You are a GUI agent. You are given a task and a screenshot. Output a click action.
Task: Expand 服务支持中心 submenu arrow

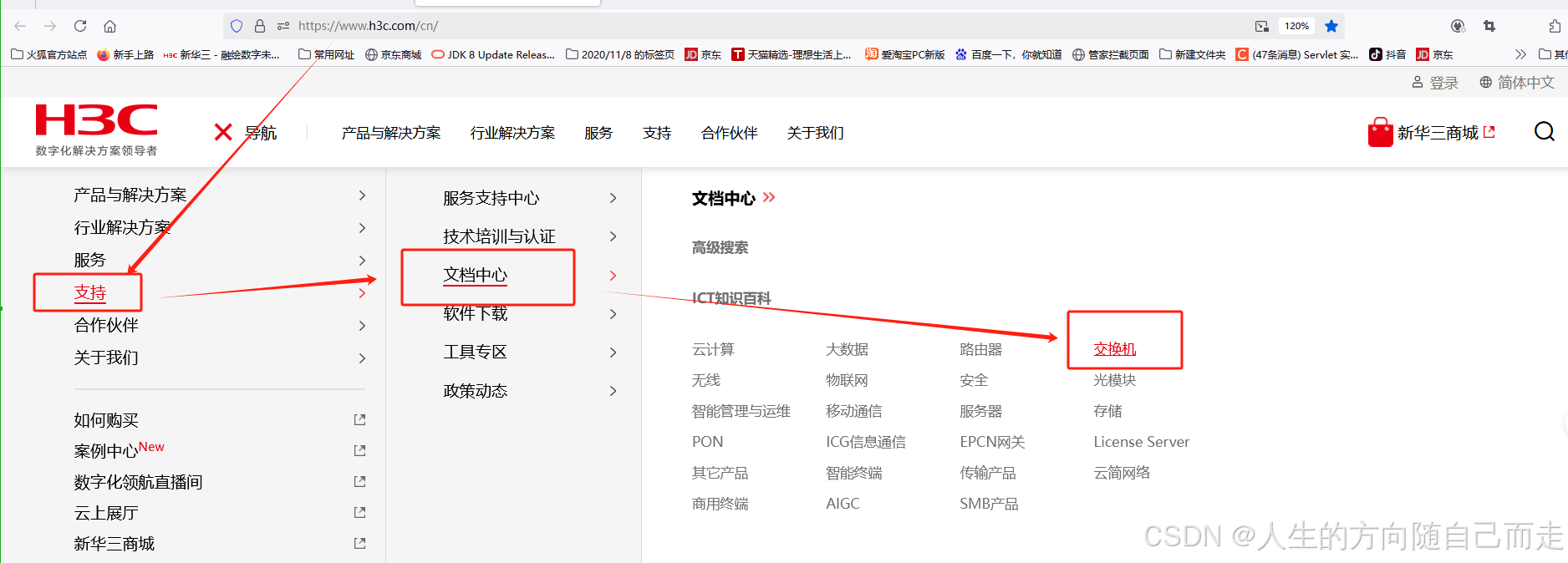coord(613,198)
